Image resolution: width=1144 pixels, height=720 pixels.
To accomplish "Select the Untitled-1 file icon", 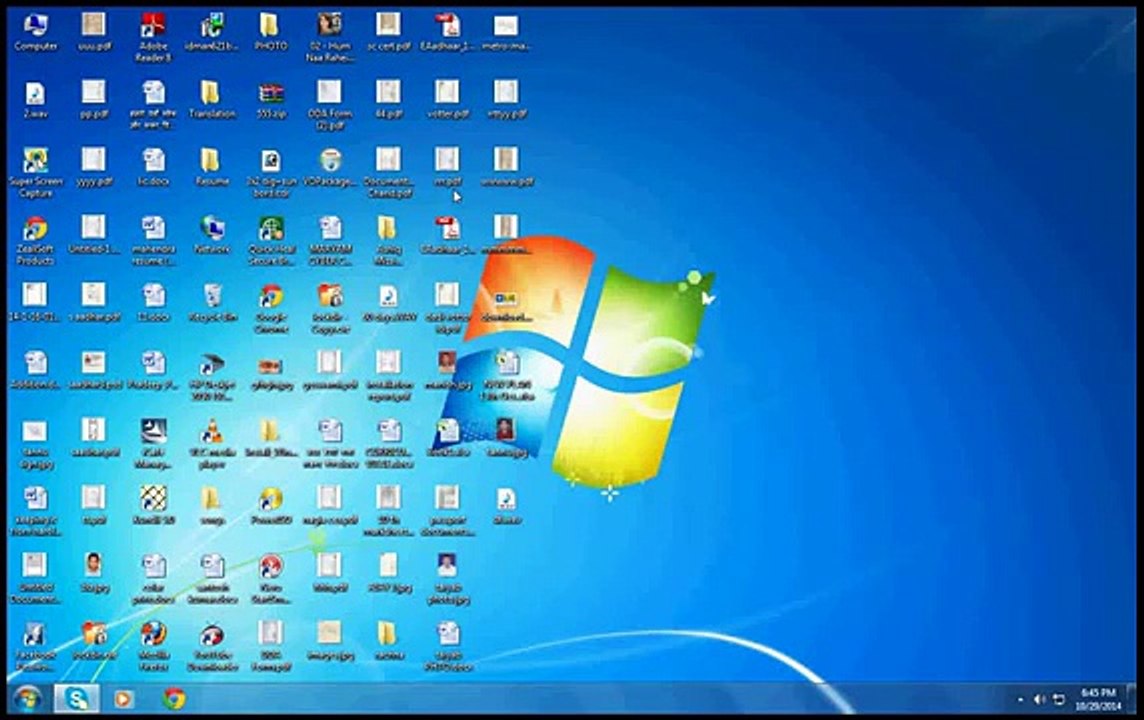I will [x=93, y=236].
